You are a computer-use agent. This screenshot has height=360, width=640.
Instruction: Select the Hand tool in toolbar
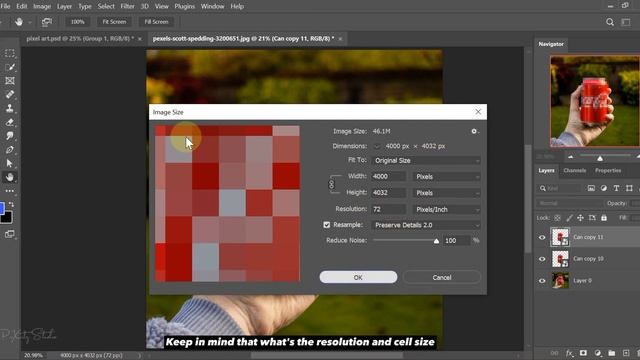[x=10, y=177]
